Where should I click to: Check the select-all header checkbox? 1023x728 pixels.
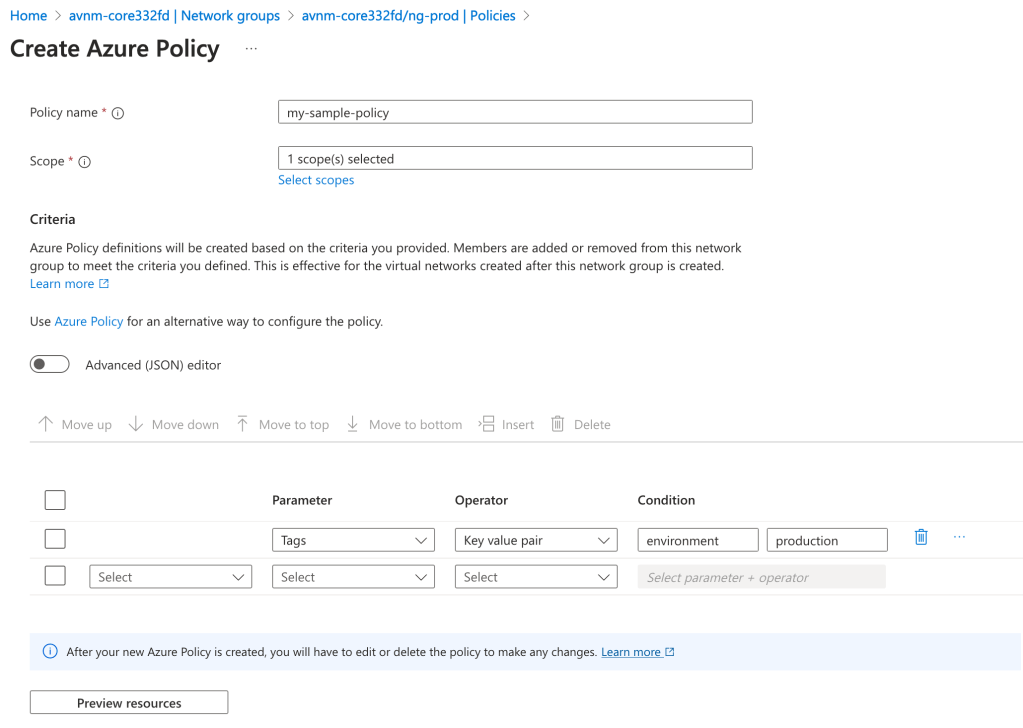[56, 500]
